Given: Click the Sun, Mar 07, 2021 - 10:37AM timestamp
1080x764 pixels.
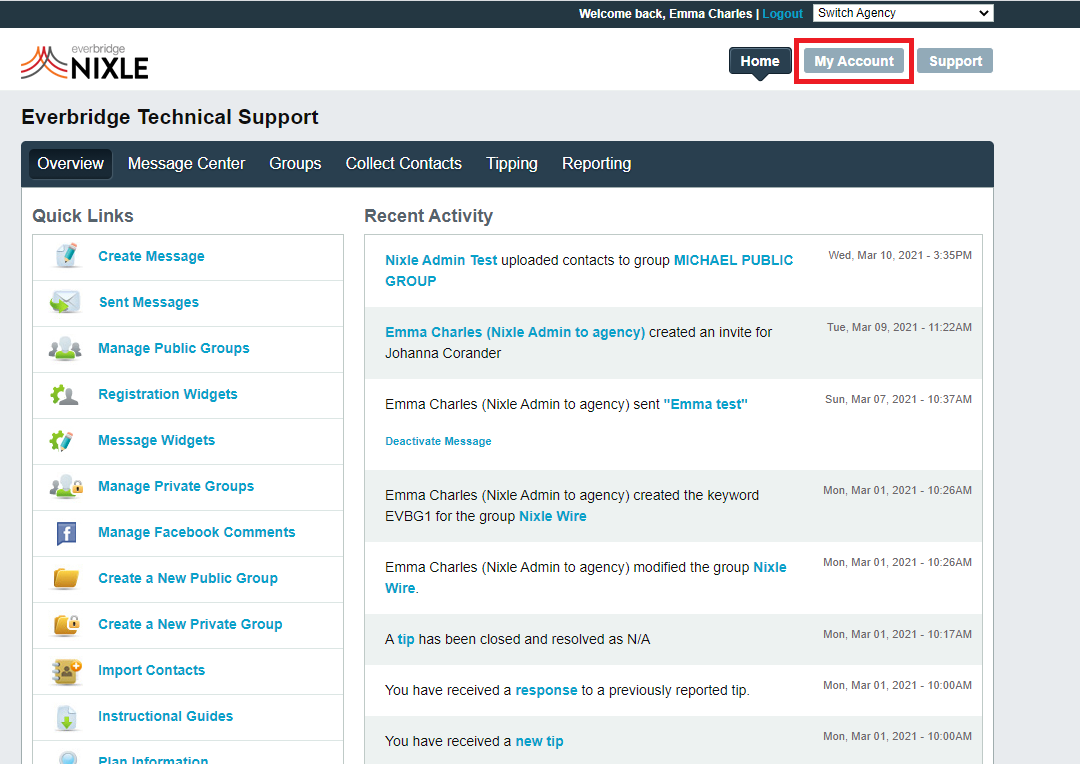Looking at the screenshot, I should (898, 400).
